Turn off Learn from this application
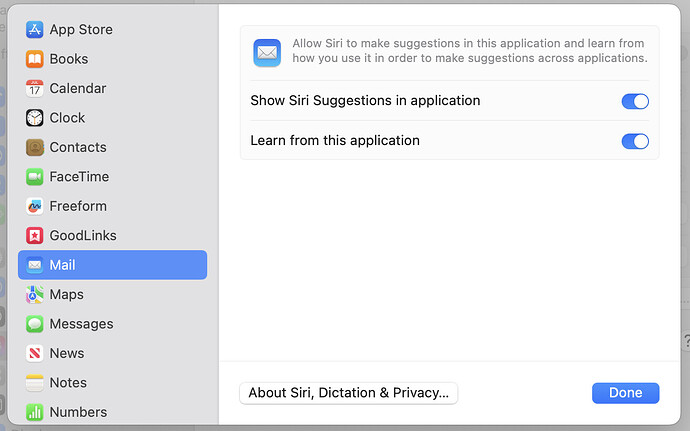 pos(635,141)
